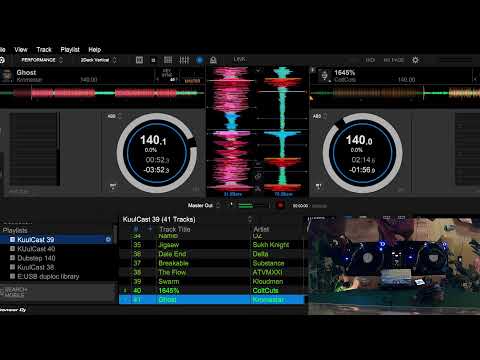Screen dimensions: 480x360
Task: Open the PERFORMANCE mode dropdown
Action: (x=42, y=60)
